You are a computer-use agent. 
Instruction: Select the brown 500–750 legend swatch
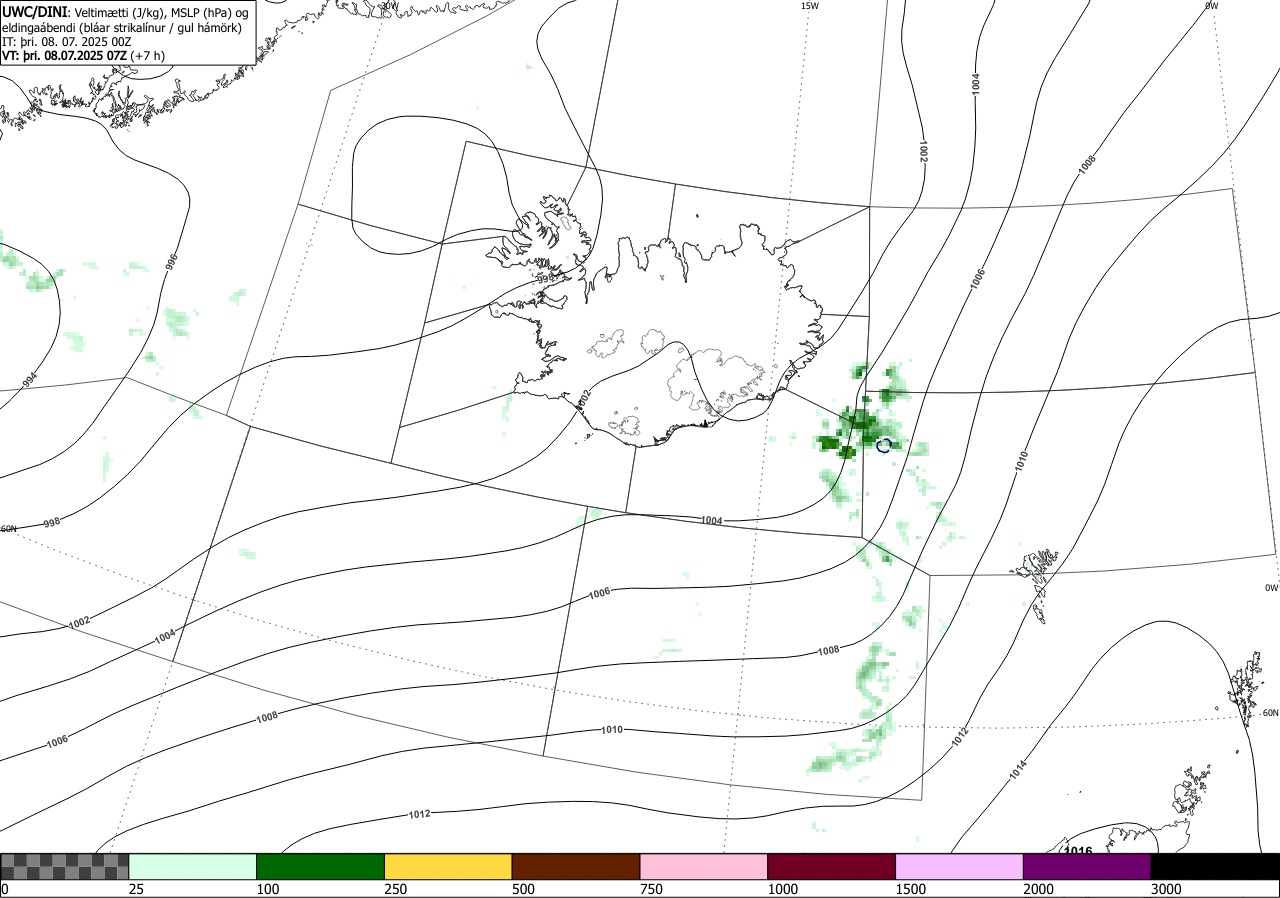coord(576,866)
